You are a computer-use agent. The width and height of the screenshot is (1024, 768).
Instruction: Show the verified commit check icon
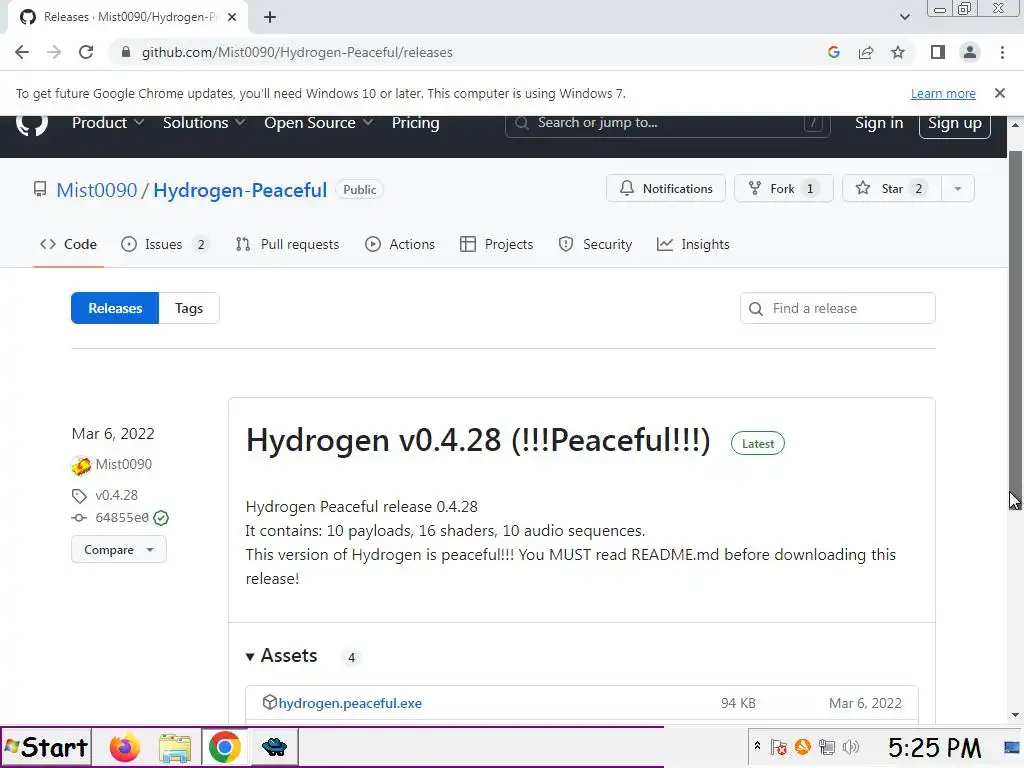(161, 519)
